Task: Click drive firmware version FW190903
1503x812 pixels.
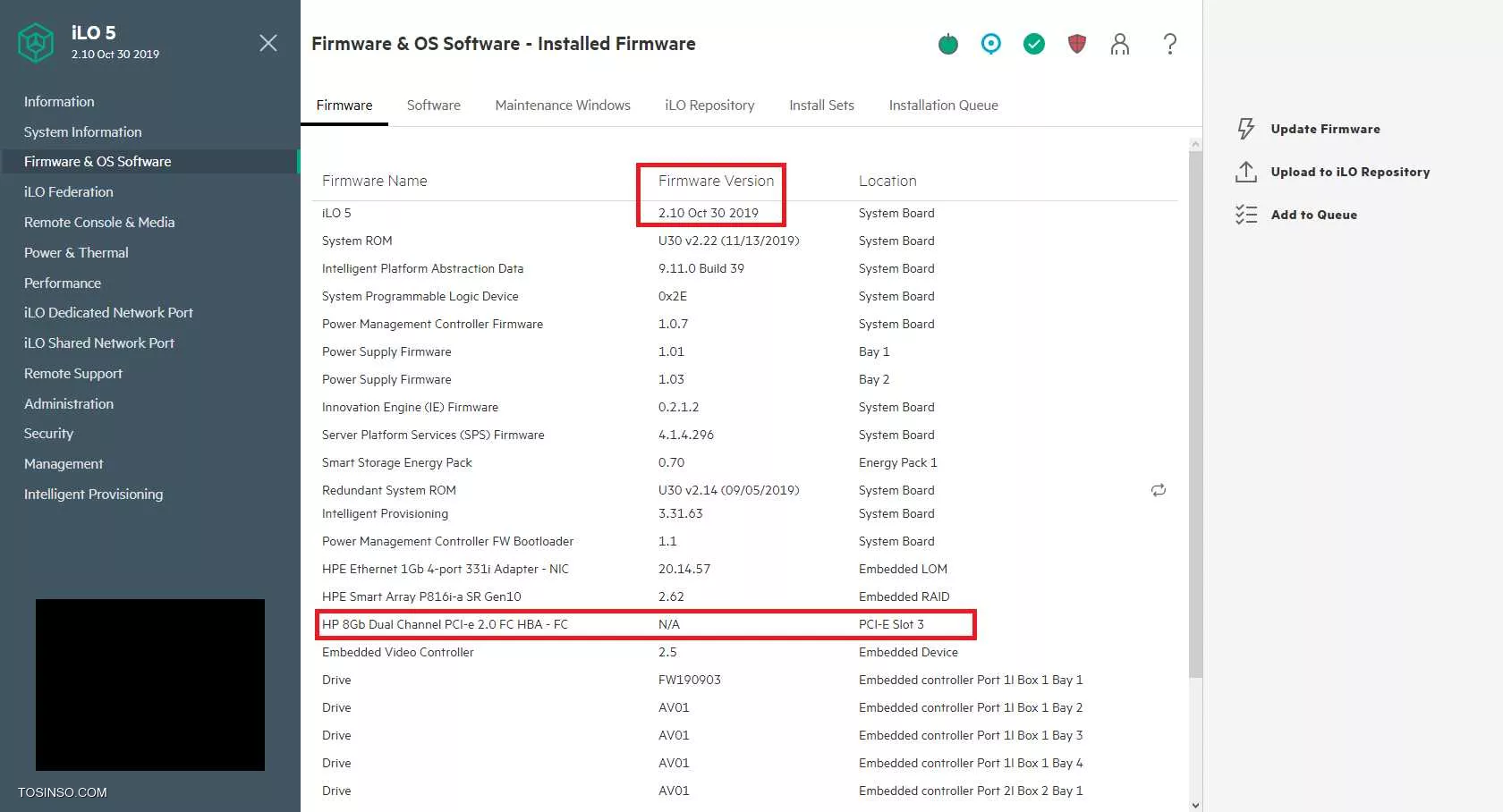Action: click(x=690, y=680)
